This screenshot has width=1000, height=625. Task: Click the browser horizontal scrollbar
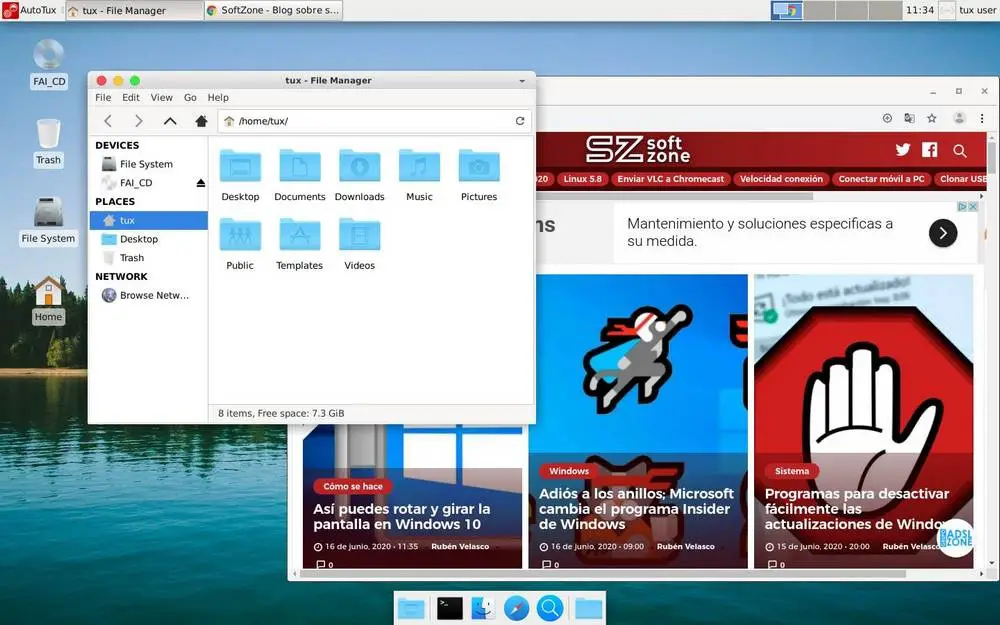click(603, 574)
